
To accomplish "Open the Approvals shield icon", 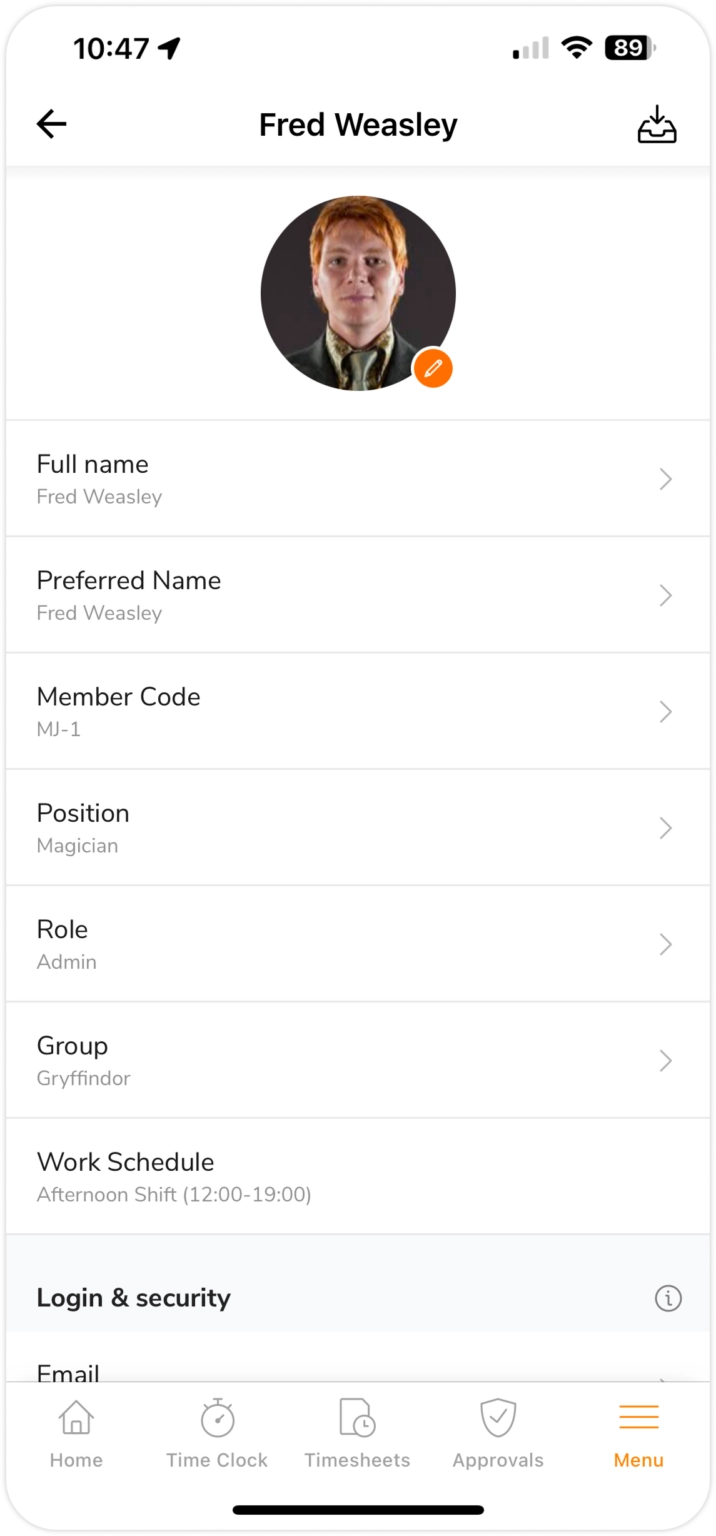I will (498, 1418).
